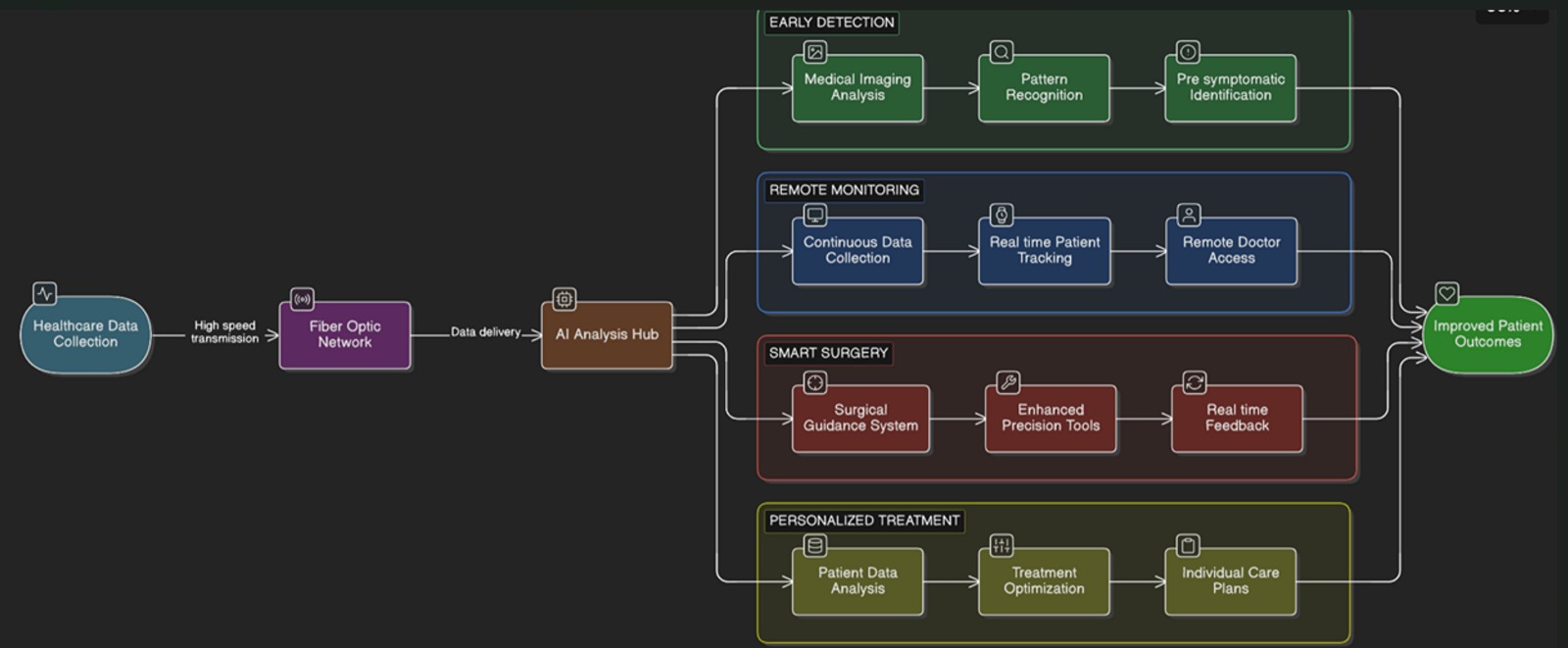Select the Remote Doctor Access node
1568x648 pixels.
[x=1231, y=251]
